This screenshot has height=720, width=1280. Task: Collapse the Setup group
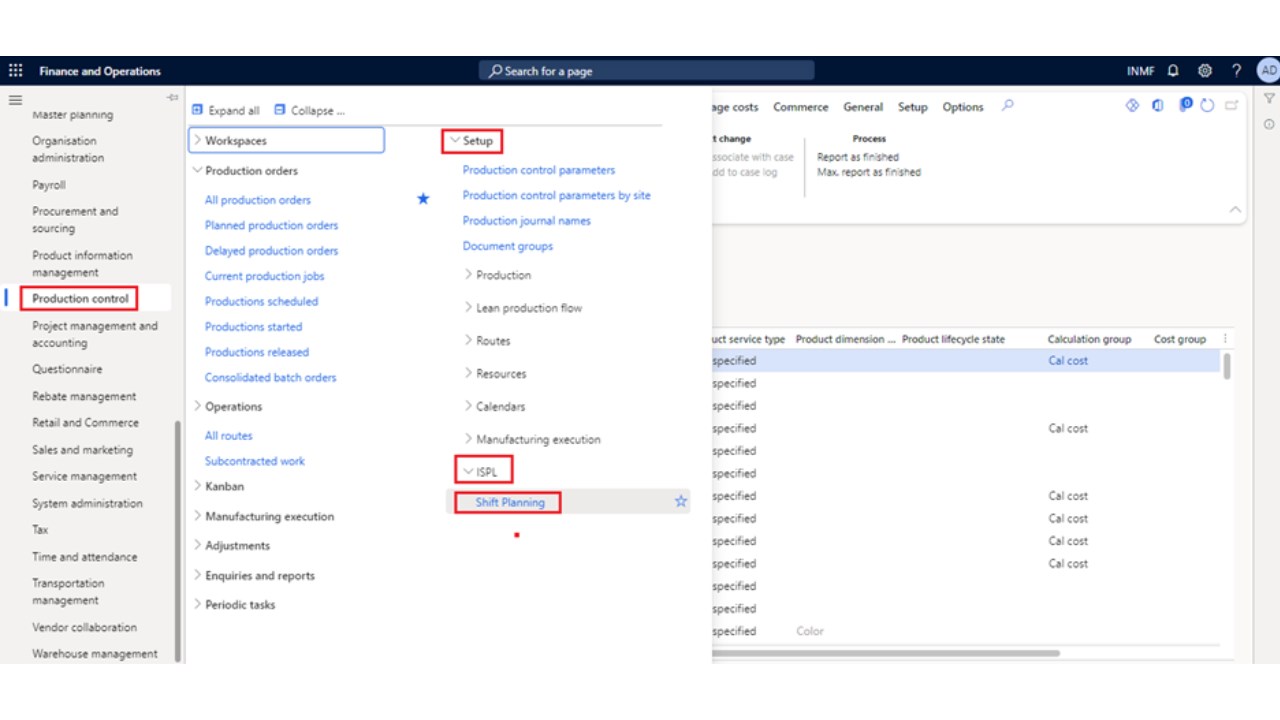[455, 141]
